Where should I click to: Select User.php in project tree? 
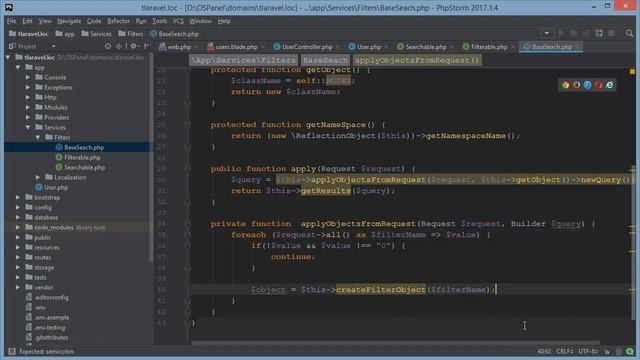pos(56,188)
